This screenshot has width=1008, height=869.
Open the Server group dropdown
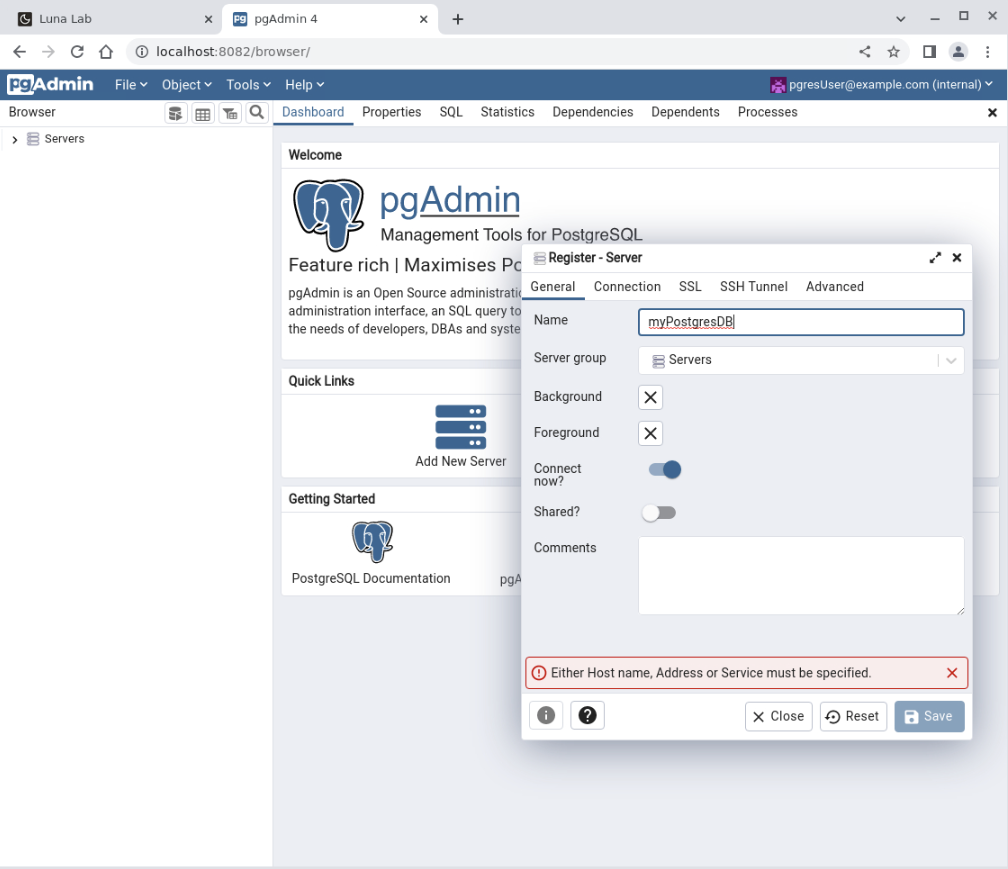(x=800, y=361)
